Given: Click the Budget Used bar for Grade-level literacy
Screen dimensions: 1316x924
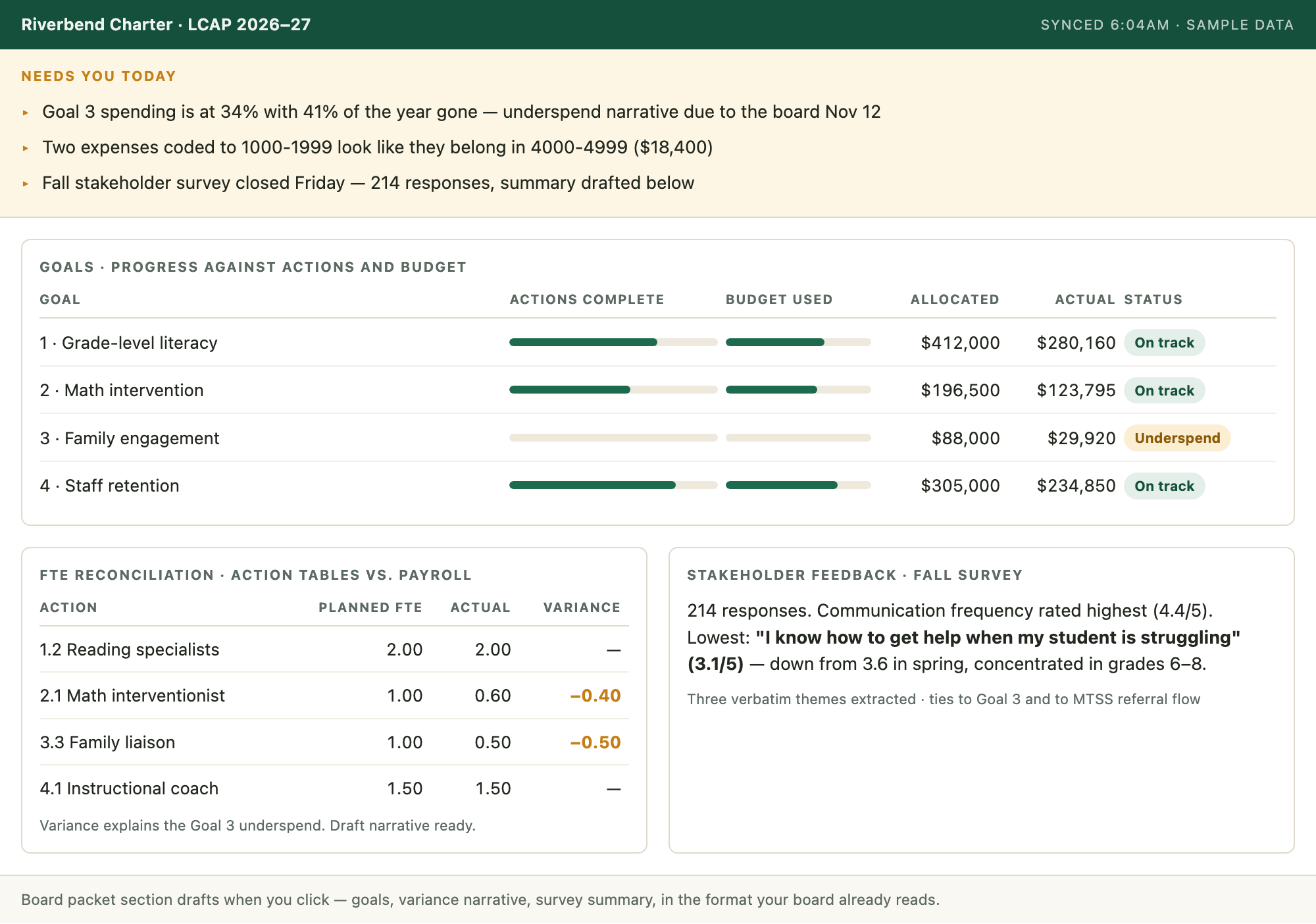Looking at the screenshot, I should pos(798,342).
